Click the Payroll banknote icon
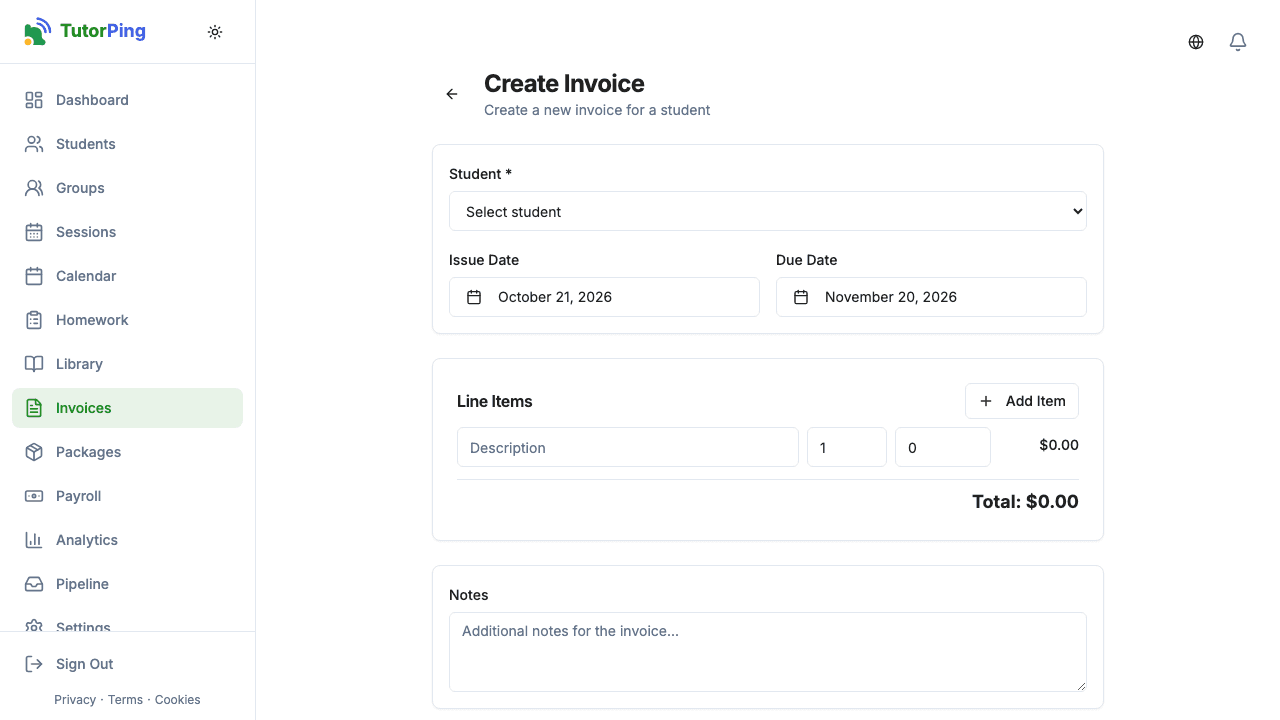 [x=34, y=496]
